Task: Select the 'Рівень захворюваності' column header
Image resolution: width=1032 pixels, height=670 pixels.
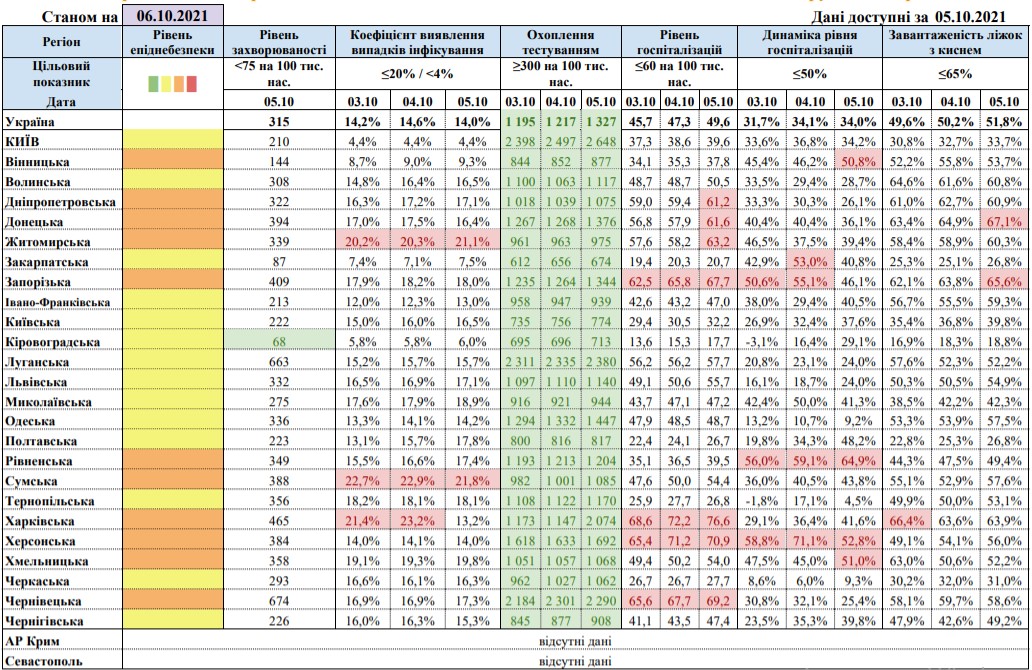Action: [x=278, y=41]
